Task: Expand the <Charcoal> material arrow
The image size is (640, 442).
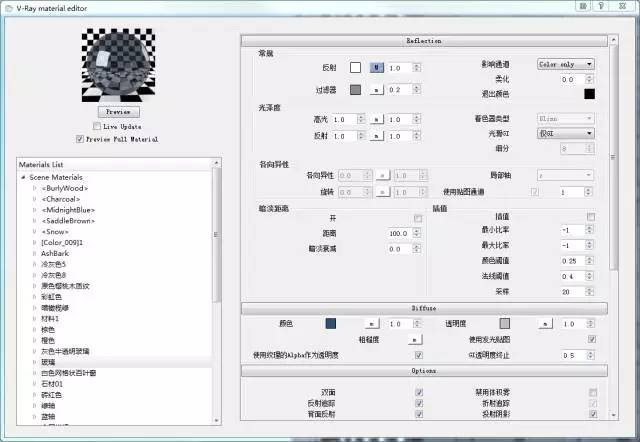Action: [35, 199]
